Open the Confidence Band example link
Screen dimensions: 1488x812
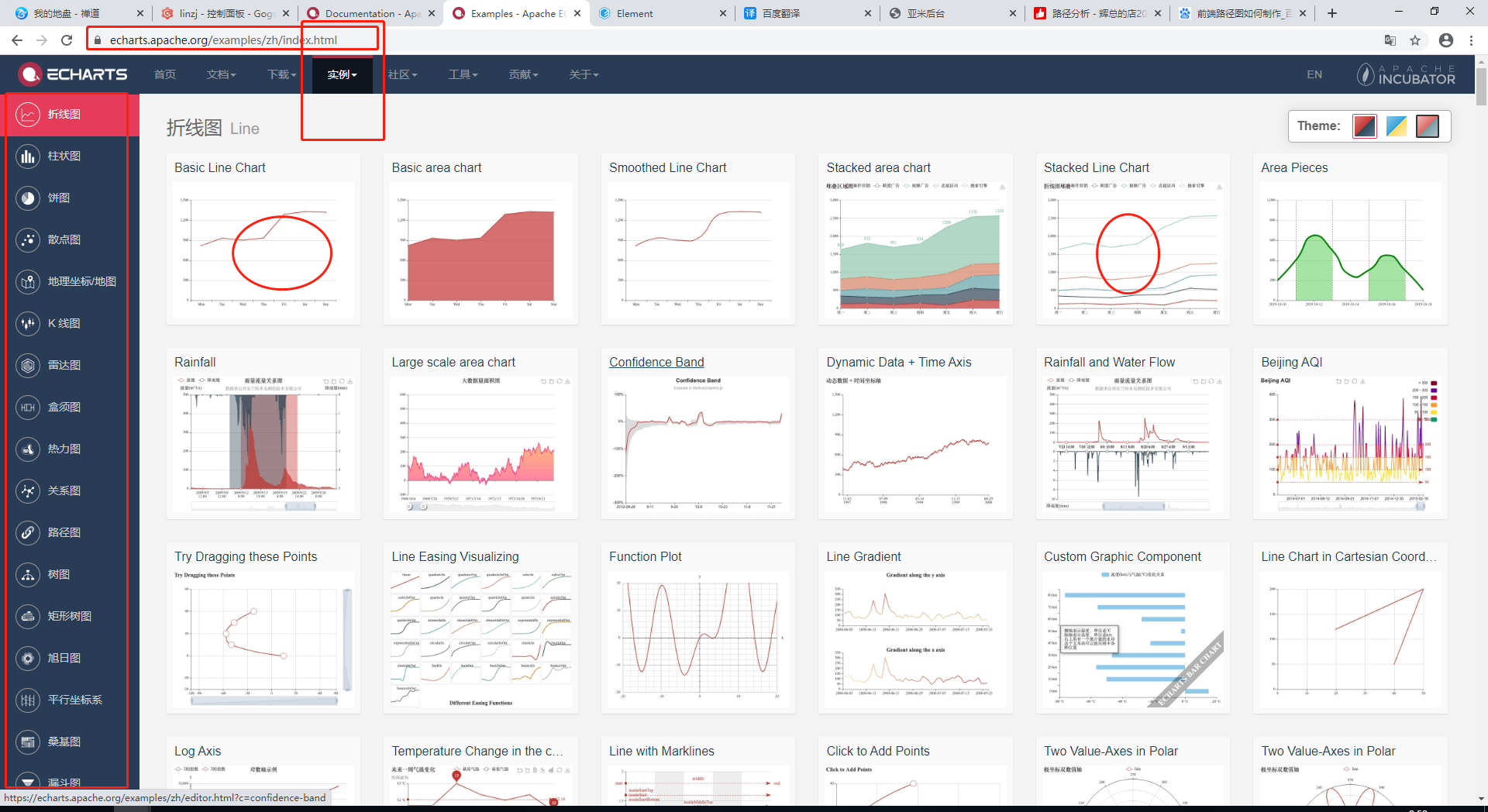[x=656, y=362]
